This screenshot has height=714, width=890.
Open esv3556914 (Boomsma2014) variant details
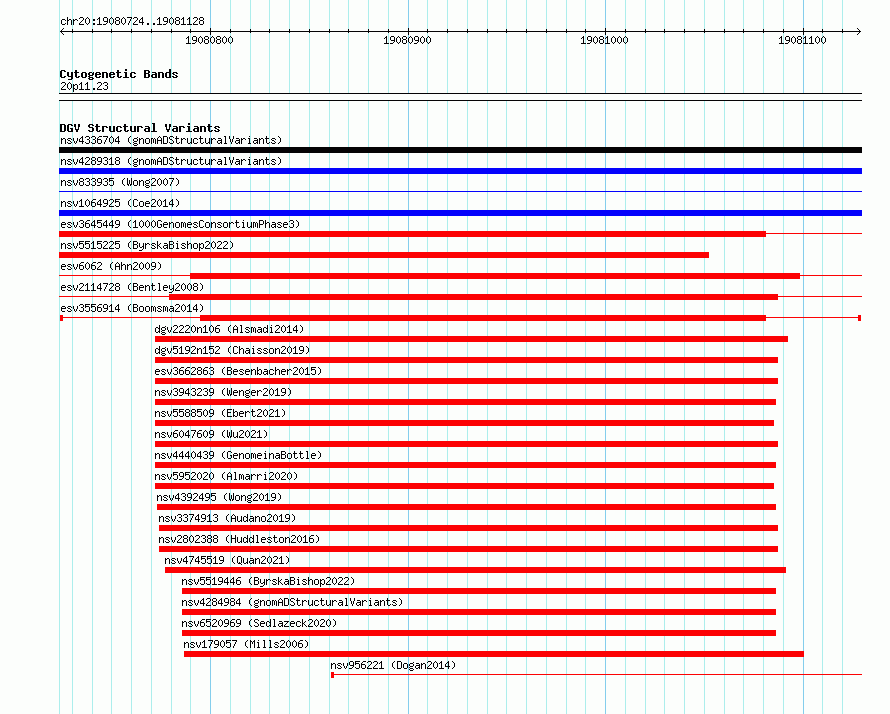click(x=132, y=308)
